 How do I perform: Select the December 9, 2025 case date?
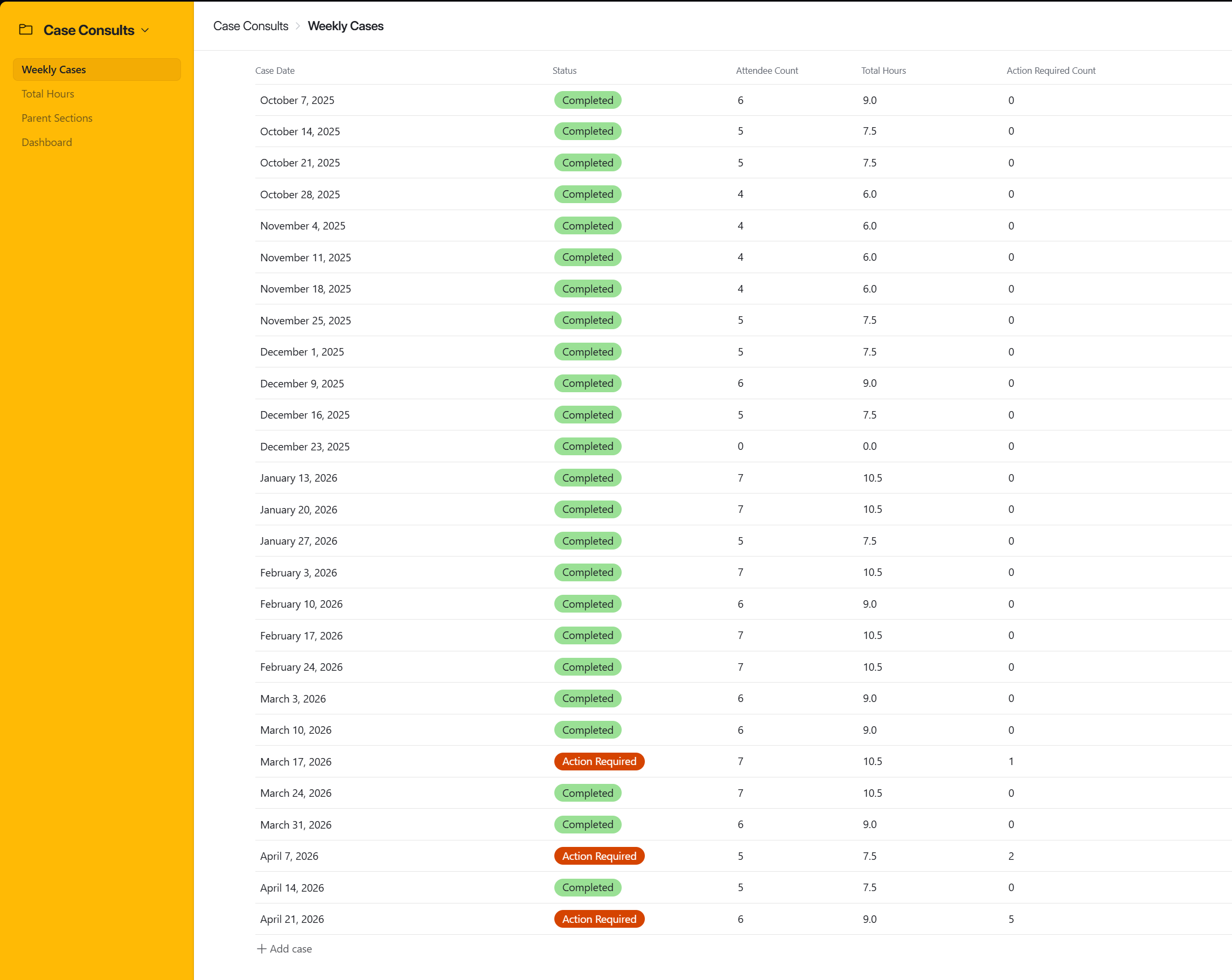pos(302,384)
